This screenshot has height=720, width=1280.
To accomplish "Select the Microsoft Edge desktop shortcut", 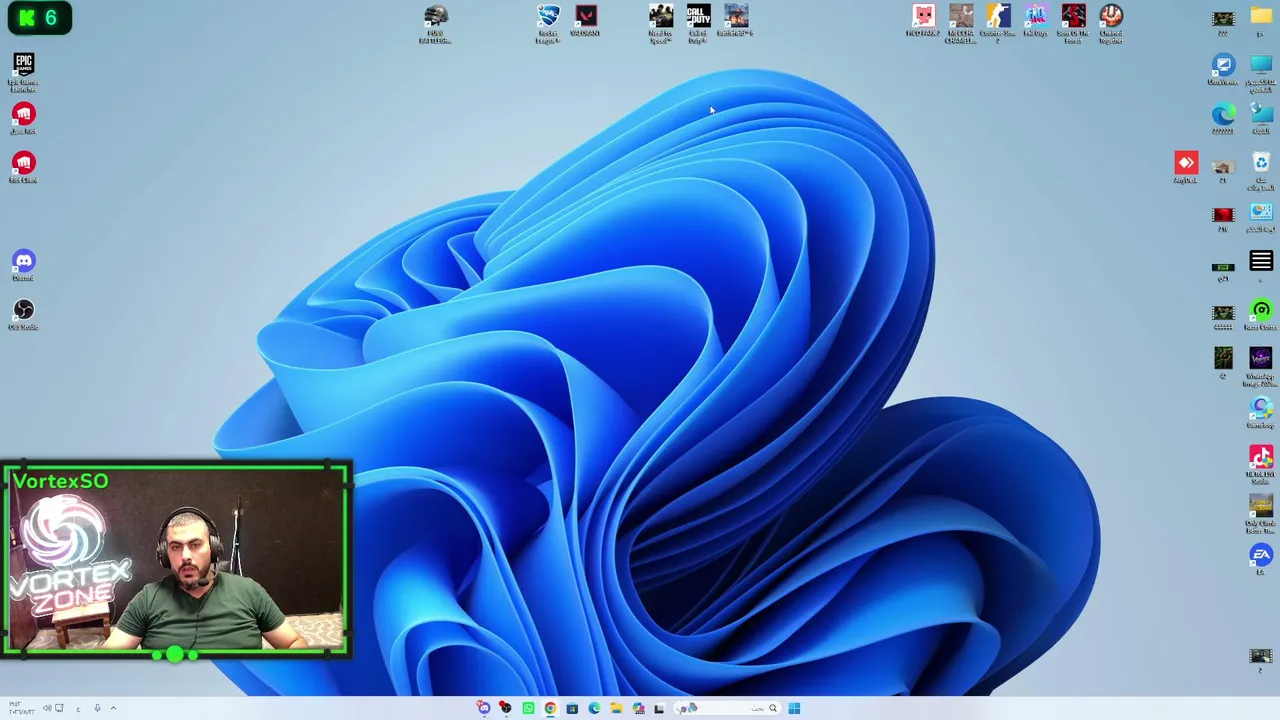I will pos(1223,119).
